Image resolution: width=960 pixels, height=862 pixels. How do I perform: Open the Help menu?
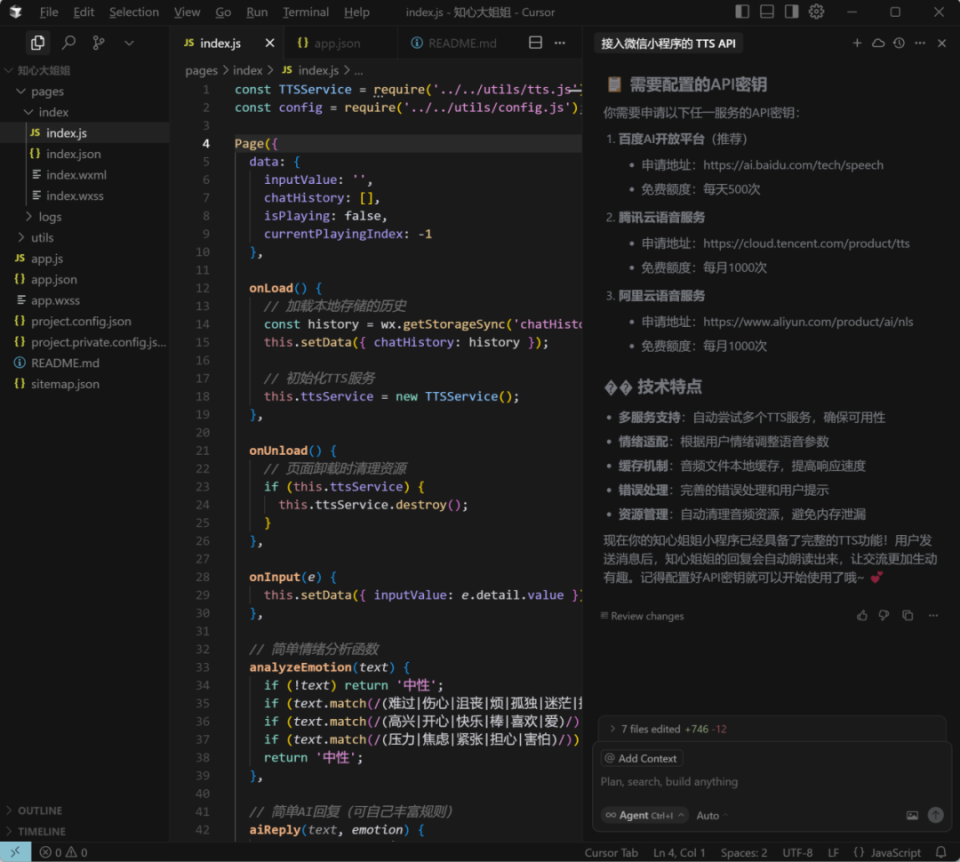[x=356, y=12]
